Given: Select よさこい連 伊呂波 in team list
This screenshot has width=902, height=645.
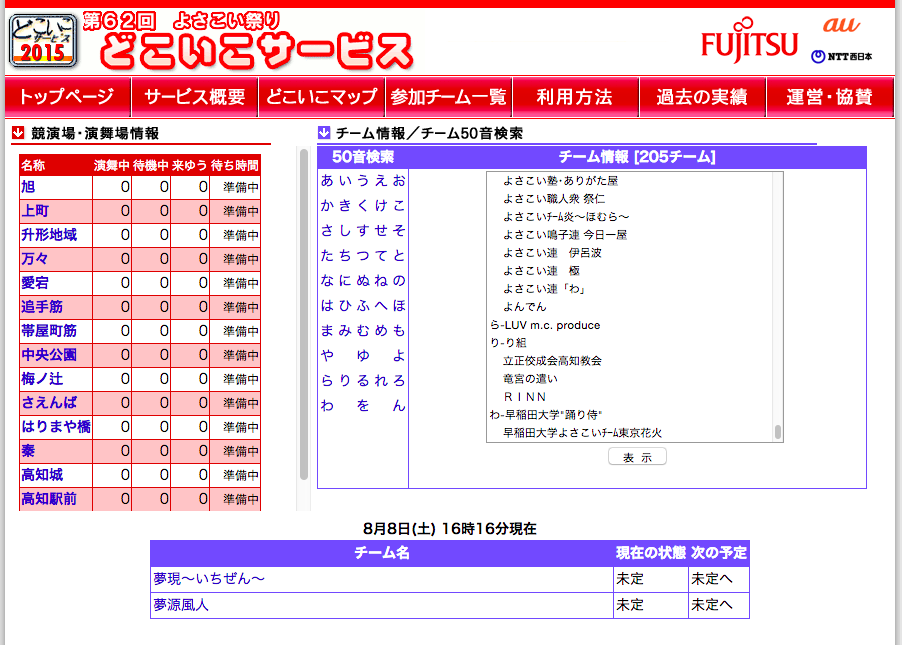Looking at the screenshot, I should click(552, 253).
